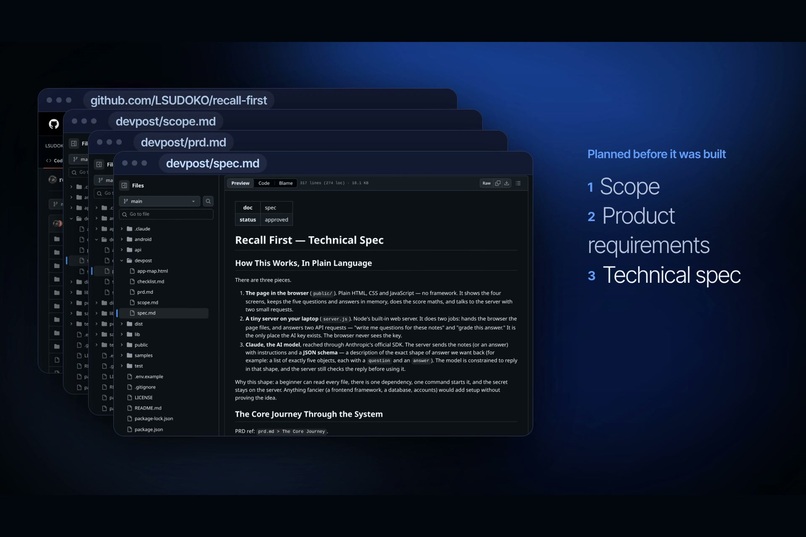Open the main branch dropdown
806x537 pixels.
(159, 201)
